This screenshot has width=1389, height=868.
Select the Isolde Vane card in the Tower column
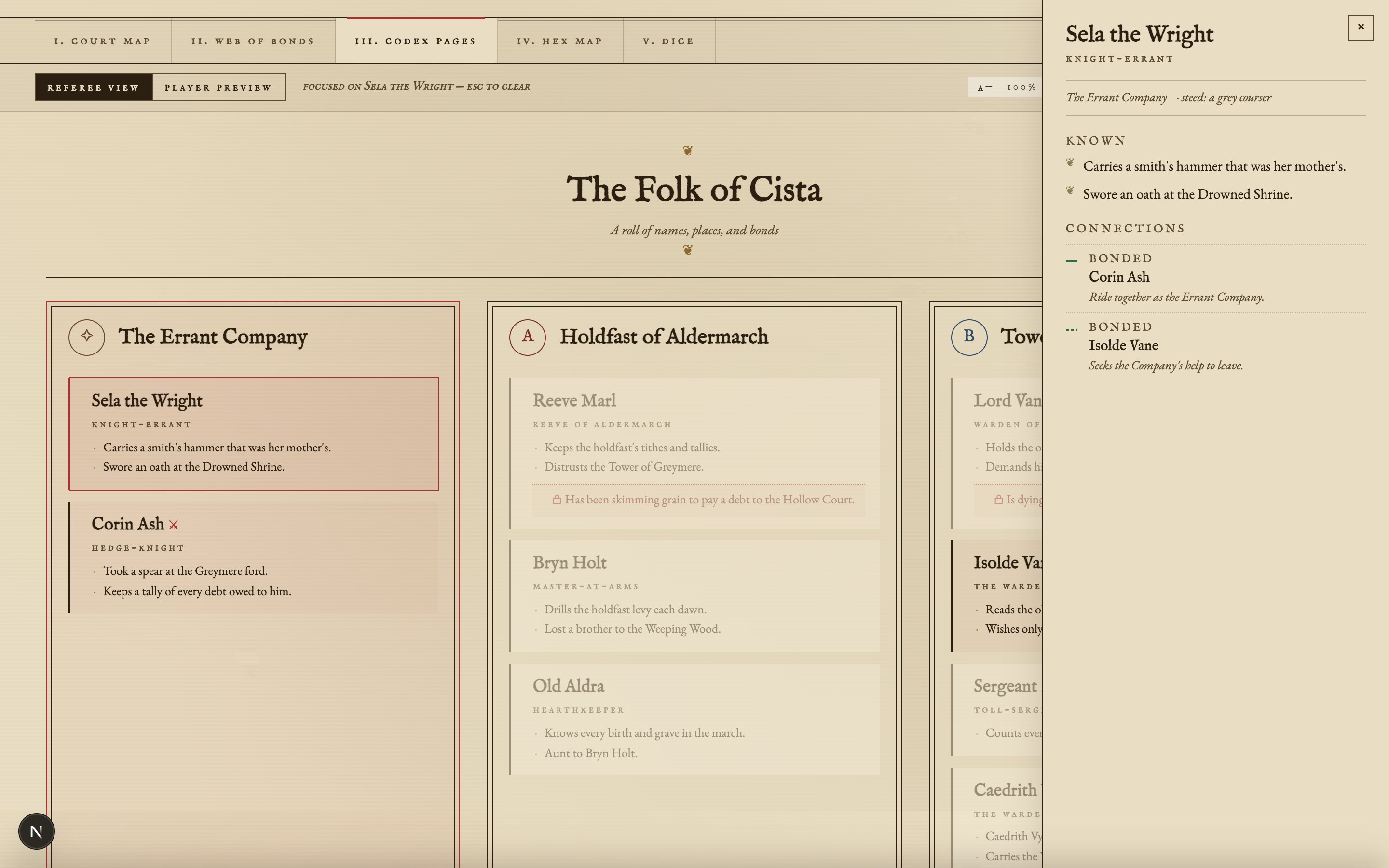996,596
